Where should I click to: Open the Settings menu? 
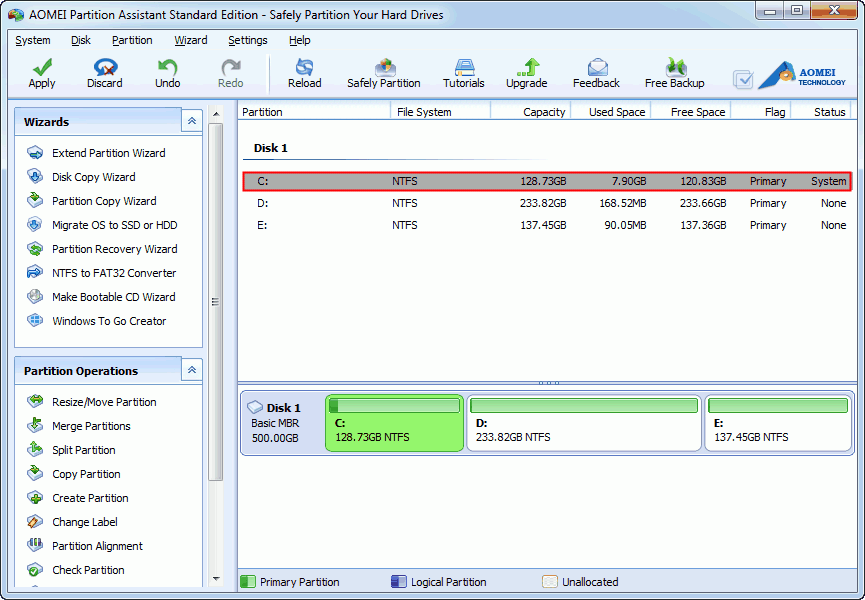coord(246,40)
